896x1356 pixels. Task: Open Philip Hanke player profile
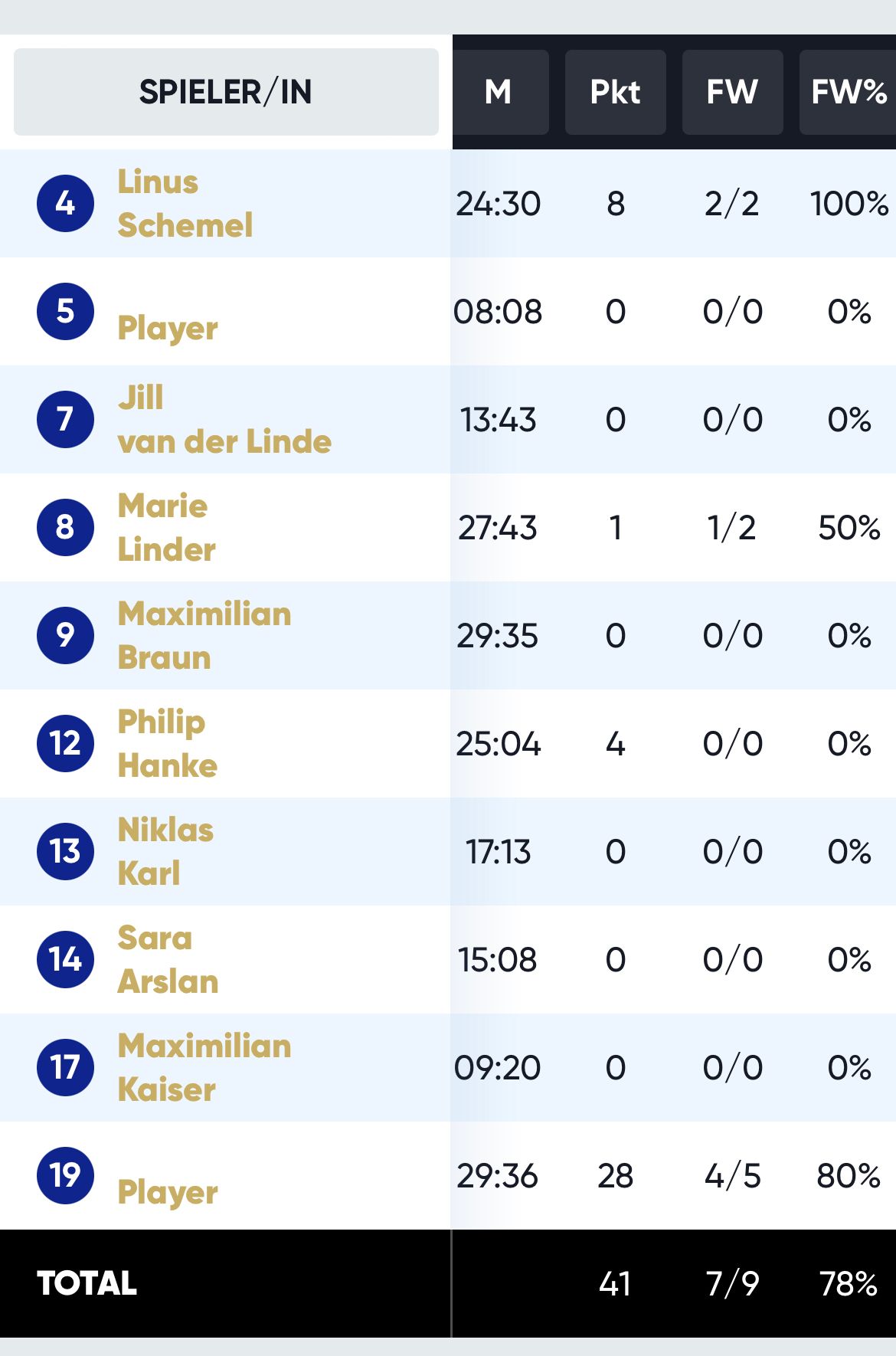[x=168, y=744]
